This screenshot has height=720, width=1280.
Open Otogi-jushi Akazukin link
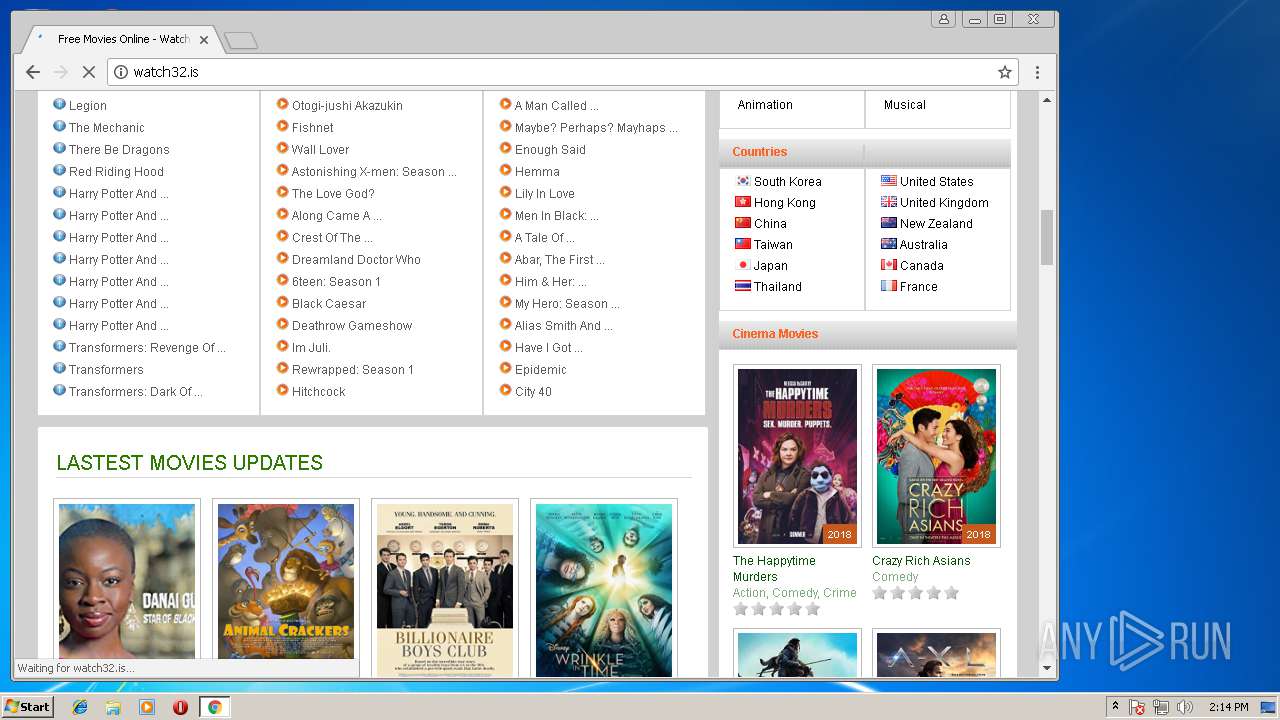coord(347,106)
